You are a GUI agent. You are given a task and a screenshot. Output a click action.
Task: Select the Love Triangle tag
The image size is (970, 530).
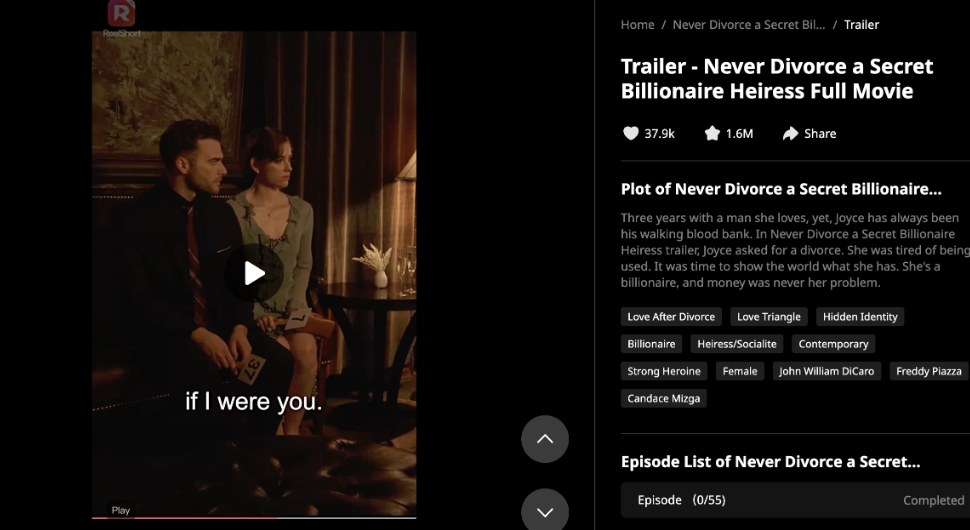[x=768, y=317]
